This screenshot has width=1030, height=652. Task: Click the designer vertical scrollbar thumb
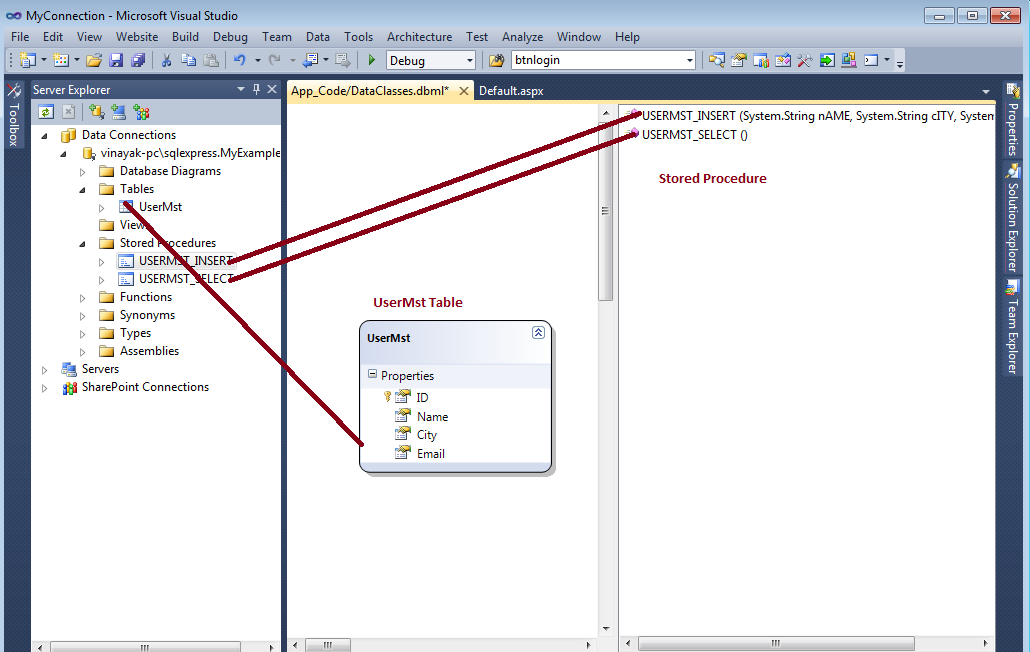pos(605,210)
